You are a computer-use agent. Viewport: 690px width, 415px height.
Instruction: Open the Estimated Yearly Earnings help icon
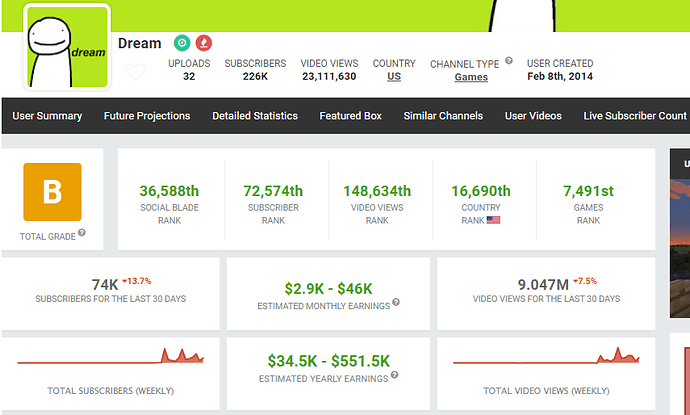click(x=394, y=375)
